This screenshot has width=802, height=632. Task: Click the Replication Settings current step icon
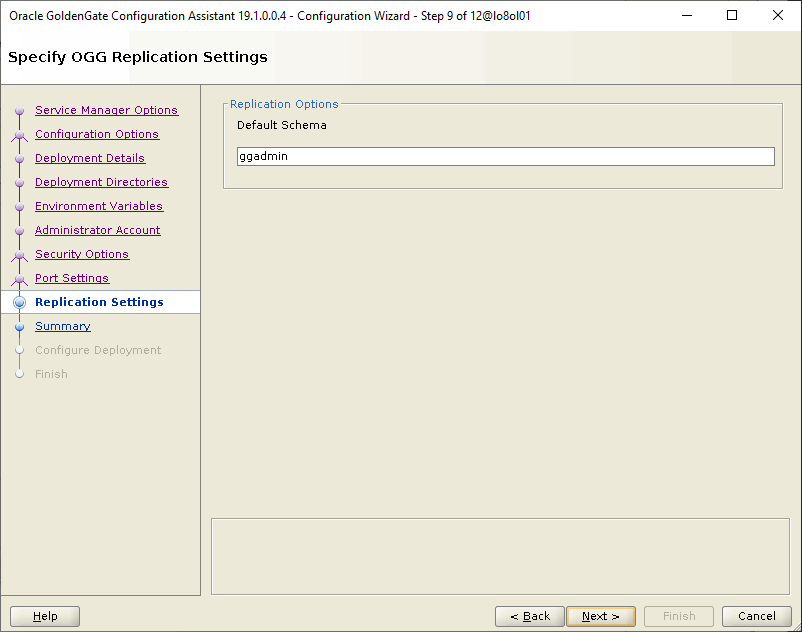19,303
